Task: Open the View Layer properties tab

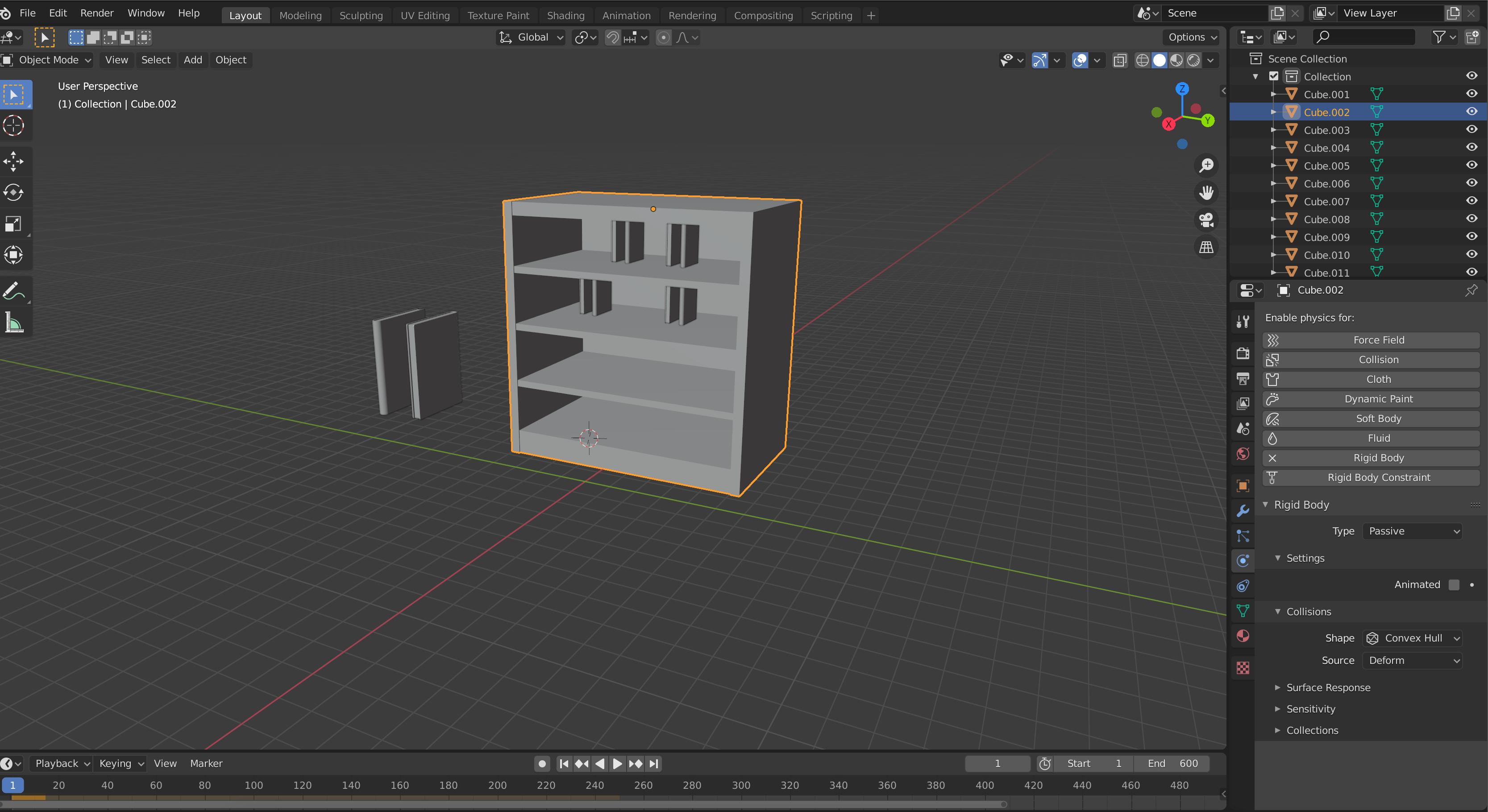Action: (1243, 403)
